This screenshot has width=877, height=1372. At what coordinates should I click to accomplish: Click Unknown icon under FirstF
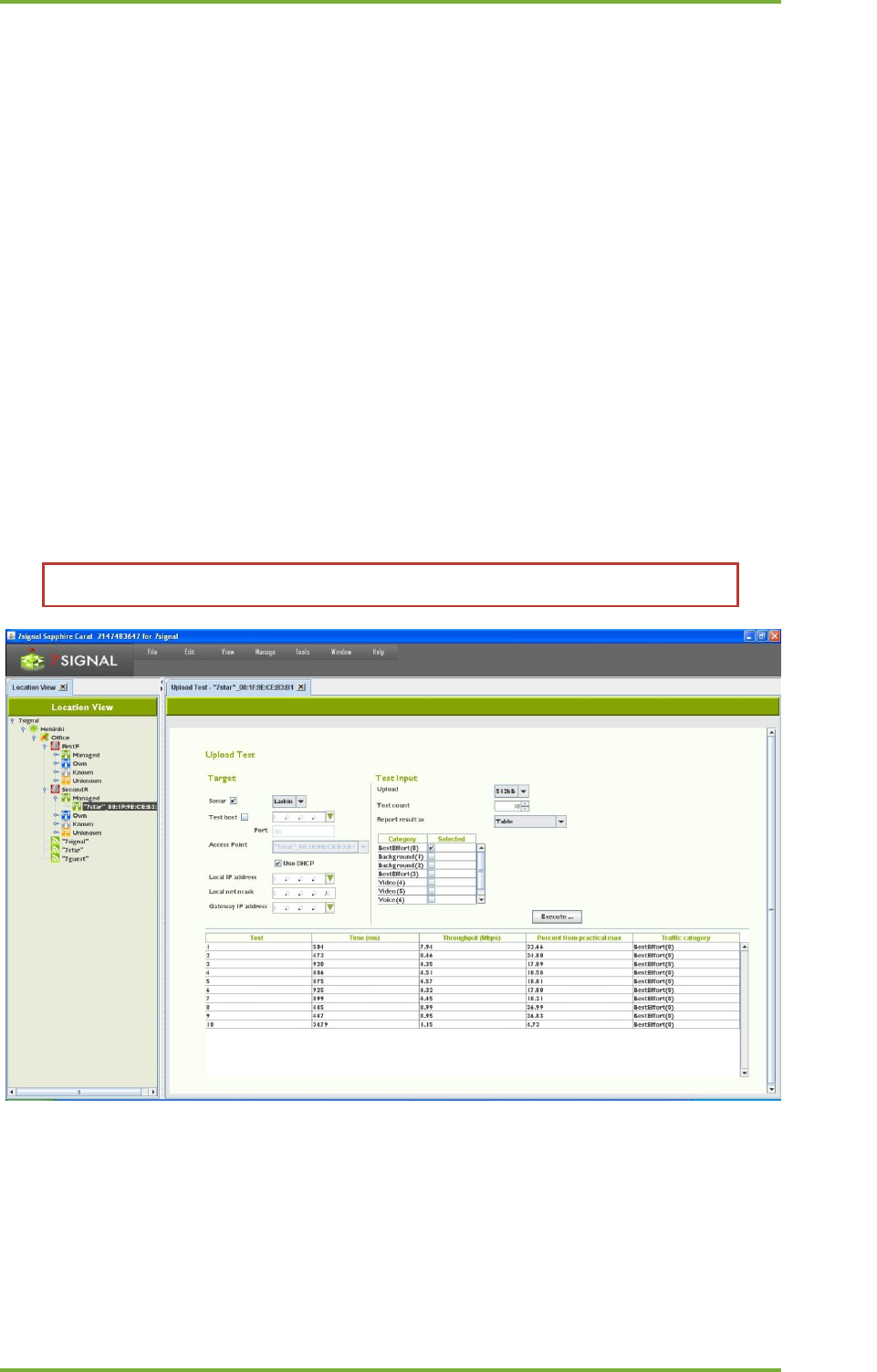click(x=66, y=780)
